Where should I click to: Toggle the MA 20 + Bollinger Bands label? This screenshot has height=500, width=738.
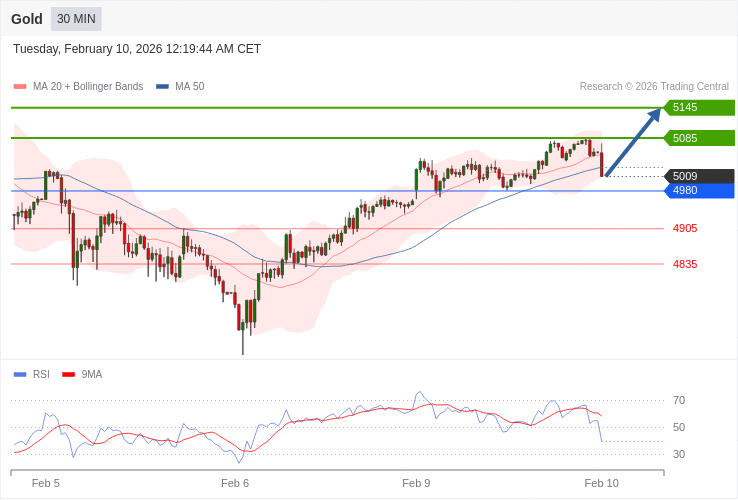coord(88,87)
